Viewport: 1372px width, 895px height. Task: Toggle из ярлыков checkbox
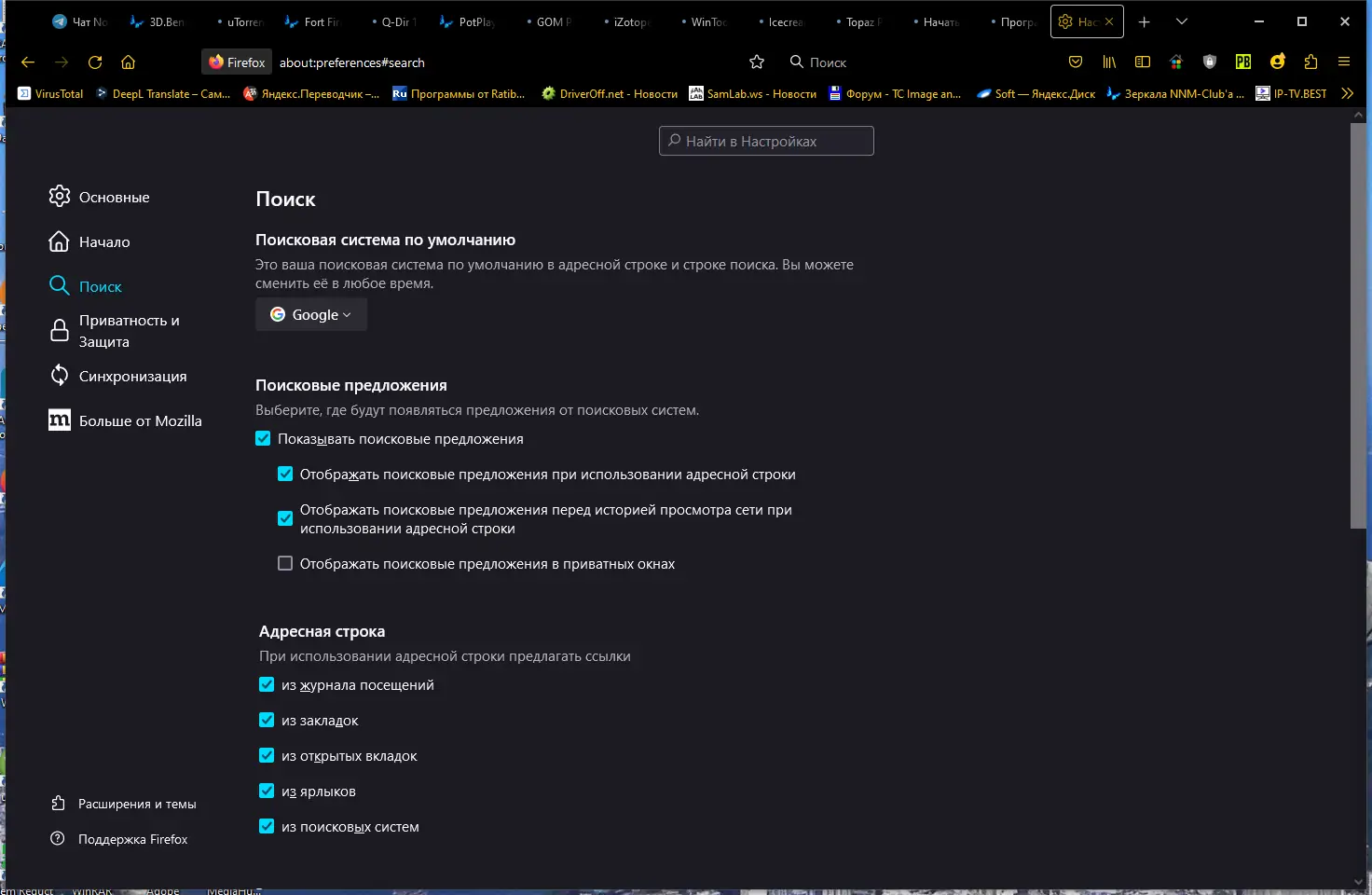[267, 791]
